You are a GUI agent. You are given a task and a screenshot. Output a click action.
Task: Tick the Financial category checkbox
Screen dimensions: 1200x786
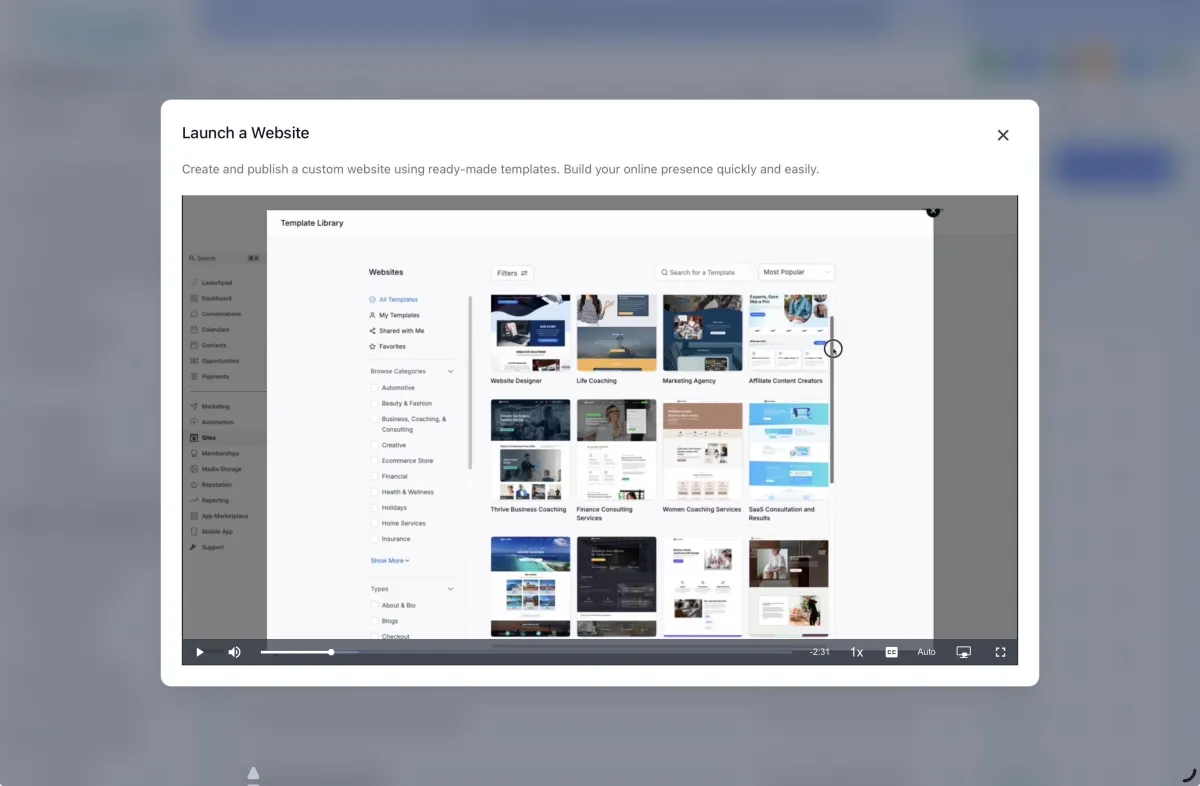coord(375,477)
